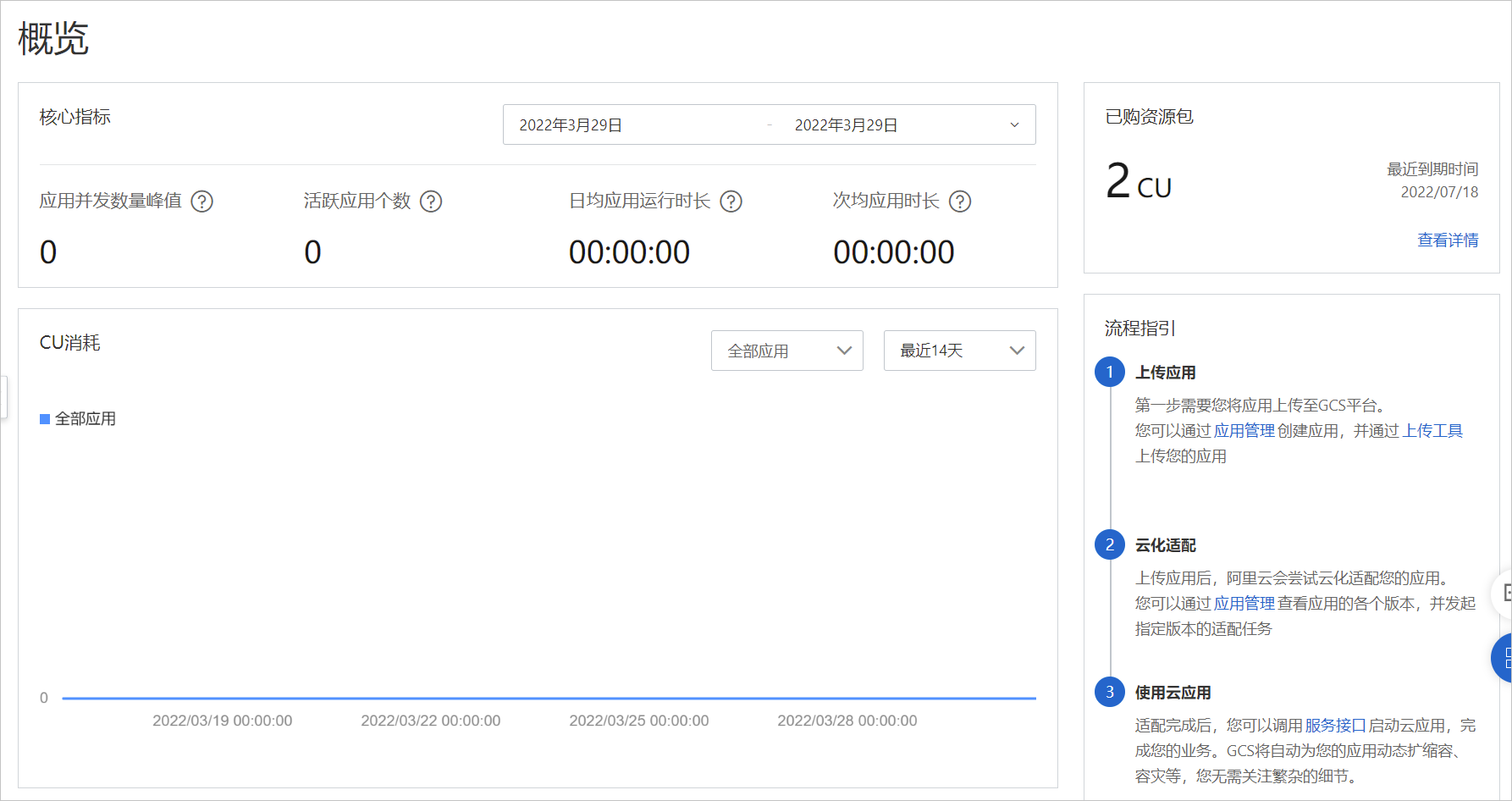The height and width of the screenshot is (801, 1512).
Task: Click the 上传应用 step title
Action: click(1166, 373)
